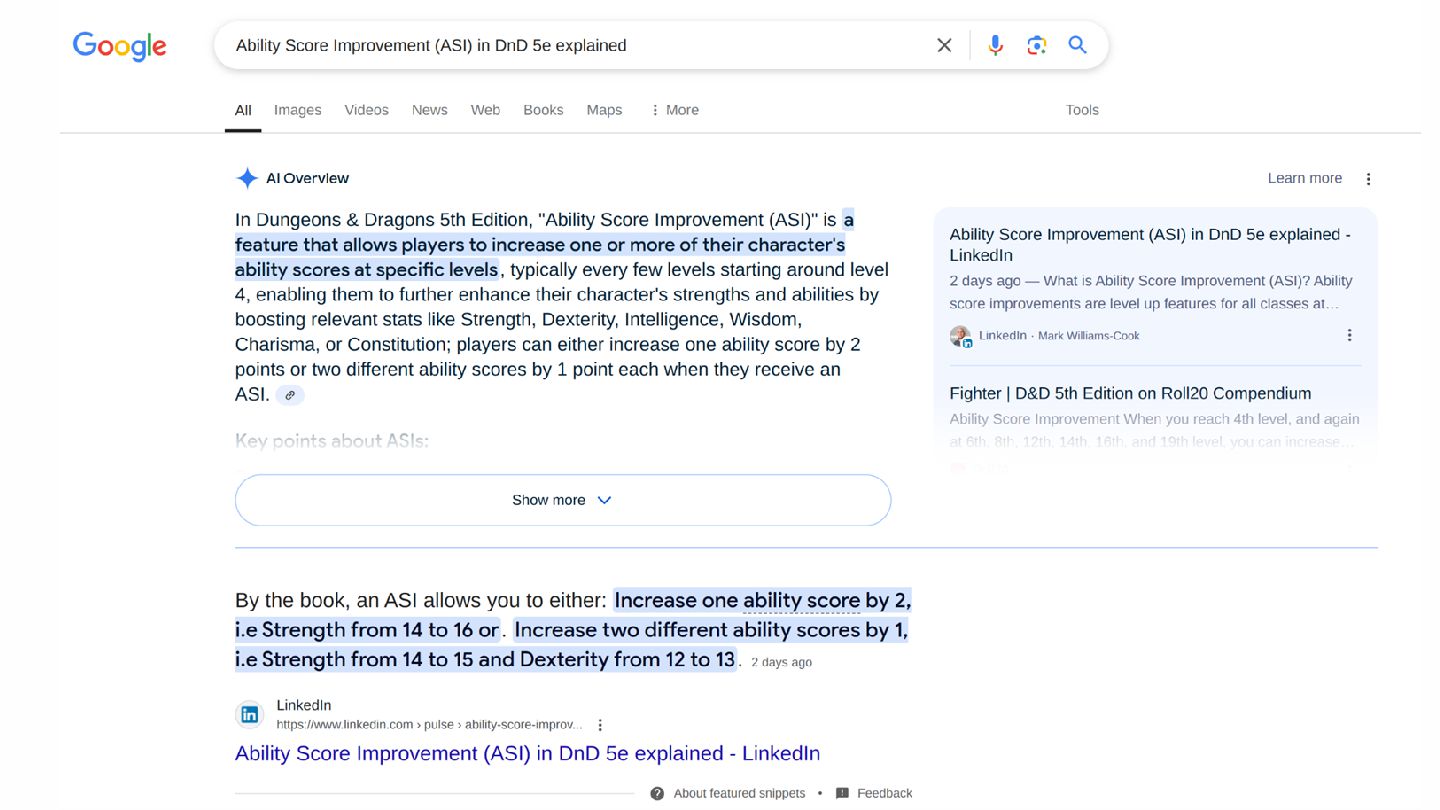1440x810 pixels.
Task: Expand AI Overview with Show more
Action: click(x=563, y=500)
